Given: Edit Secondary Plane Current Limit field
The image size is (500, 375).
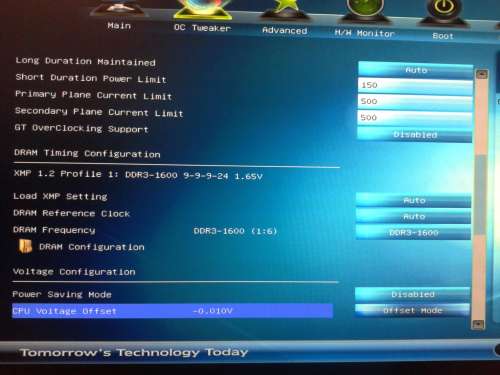Looking at the screenshot, I should [415, 118].
